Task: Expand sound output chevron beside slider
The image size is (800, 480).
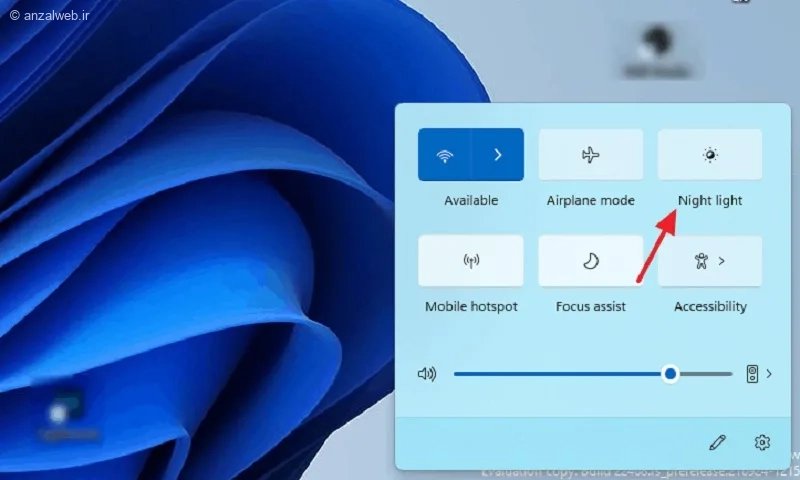Action: point(769,374)
